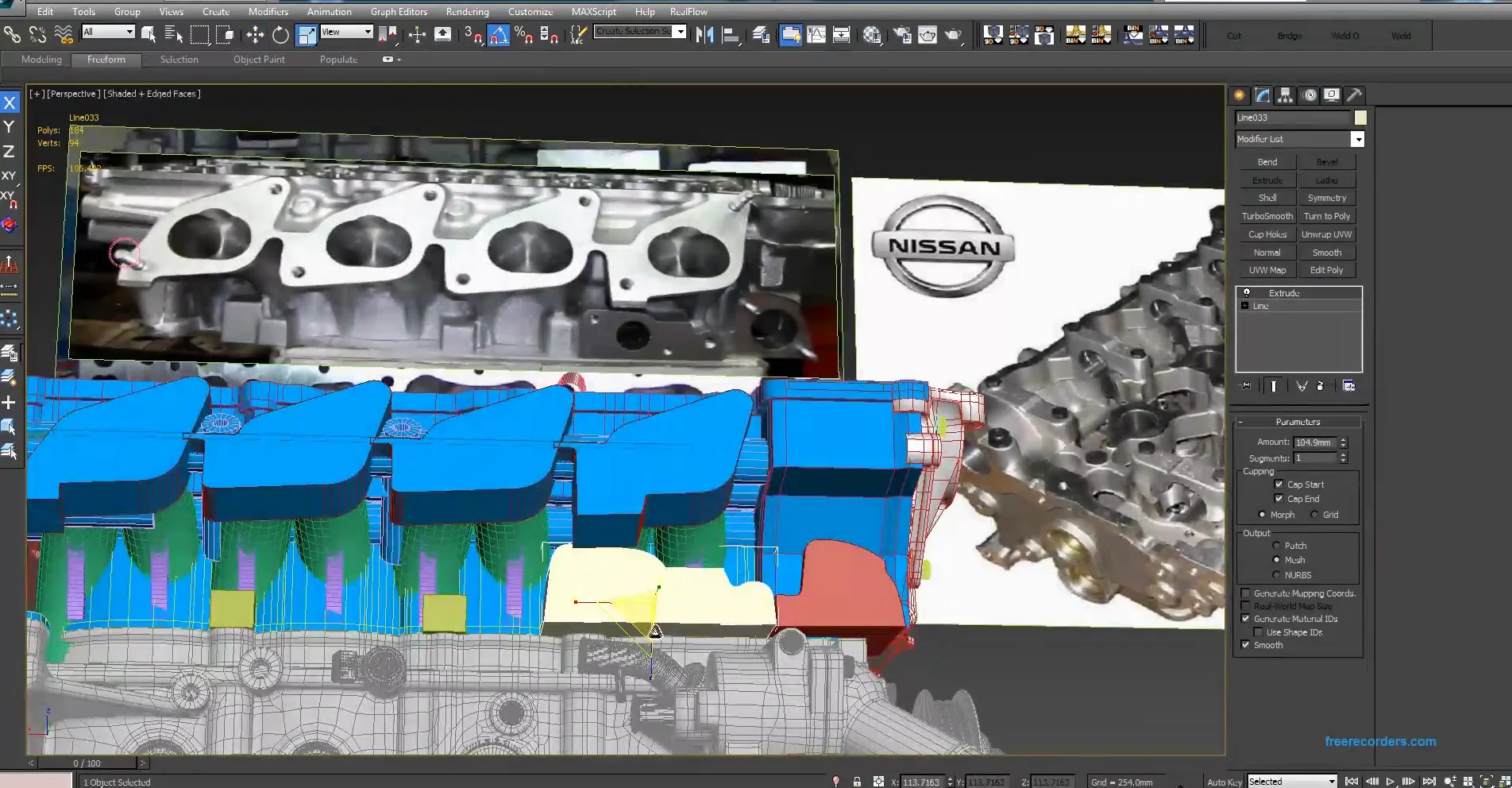Activate the Select Object arrow tool
The image size is (1512, 788).
tap(148, 34)
